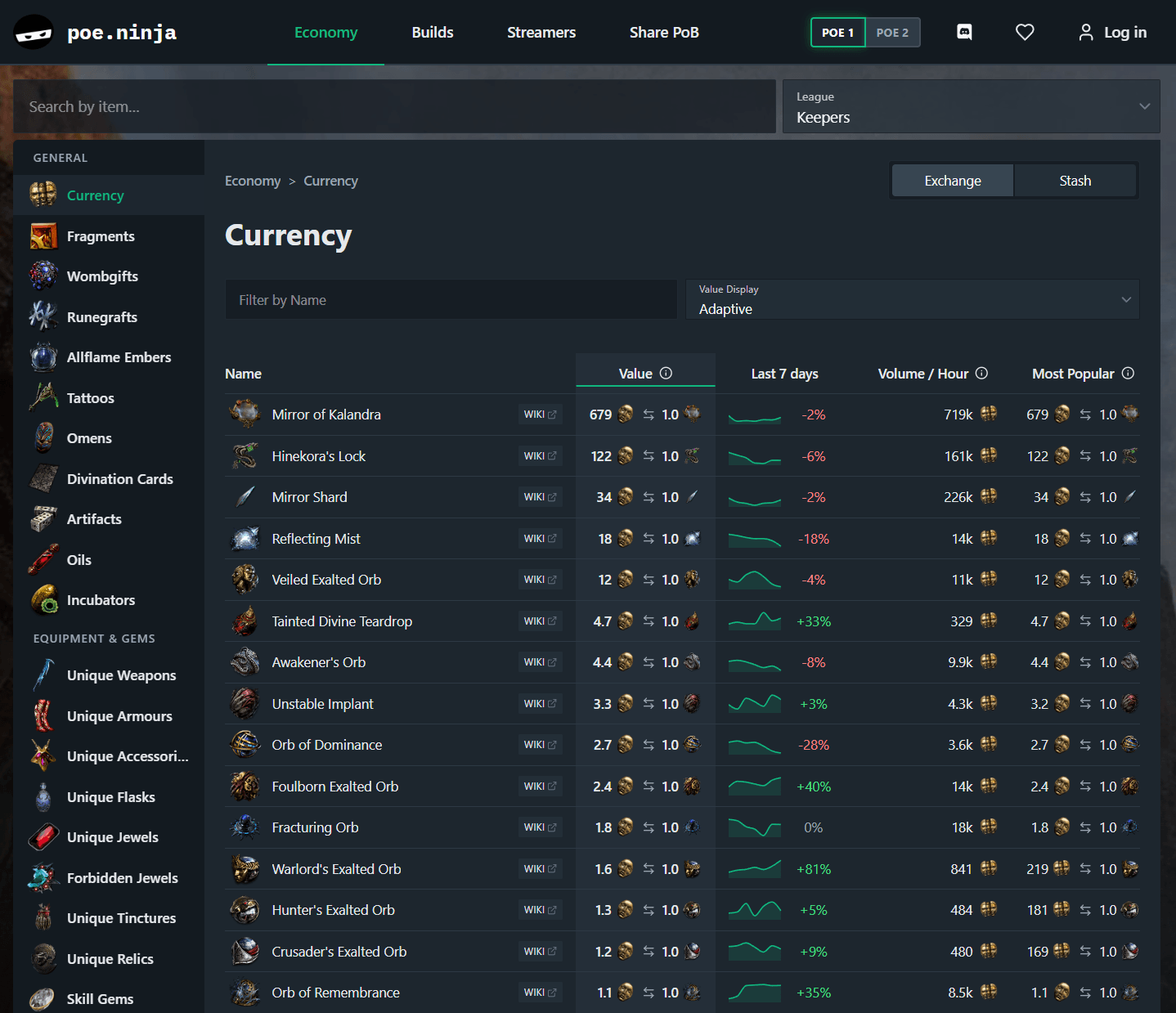Click the Tainted Divine Teardrop 7-day sparkline
Image resolution: width=1176 pixels, height=1013 pixels.
click(755, 621)
